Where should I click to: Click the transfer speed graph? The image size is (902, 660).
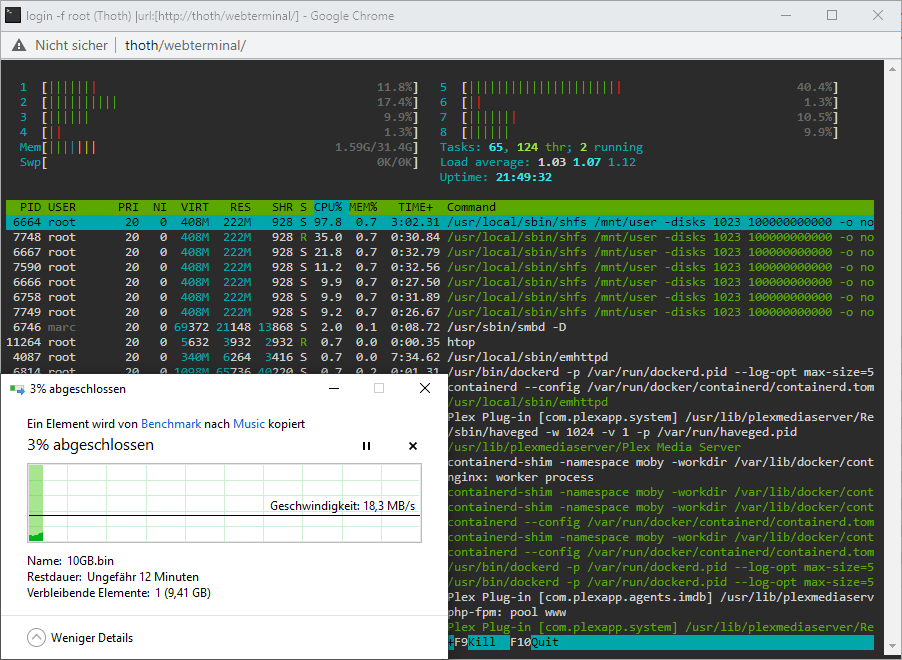pos(224,503)
